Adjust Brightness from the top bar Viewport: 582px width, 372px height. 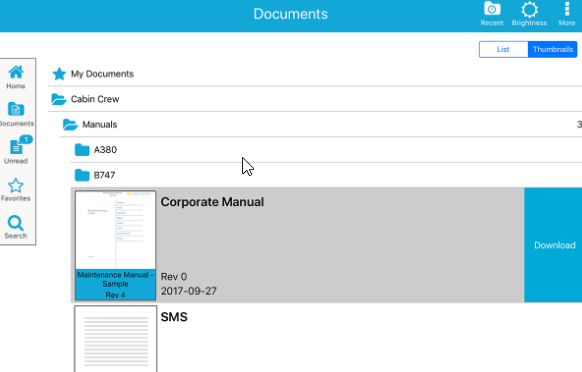(529, 14)
